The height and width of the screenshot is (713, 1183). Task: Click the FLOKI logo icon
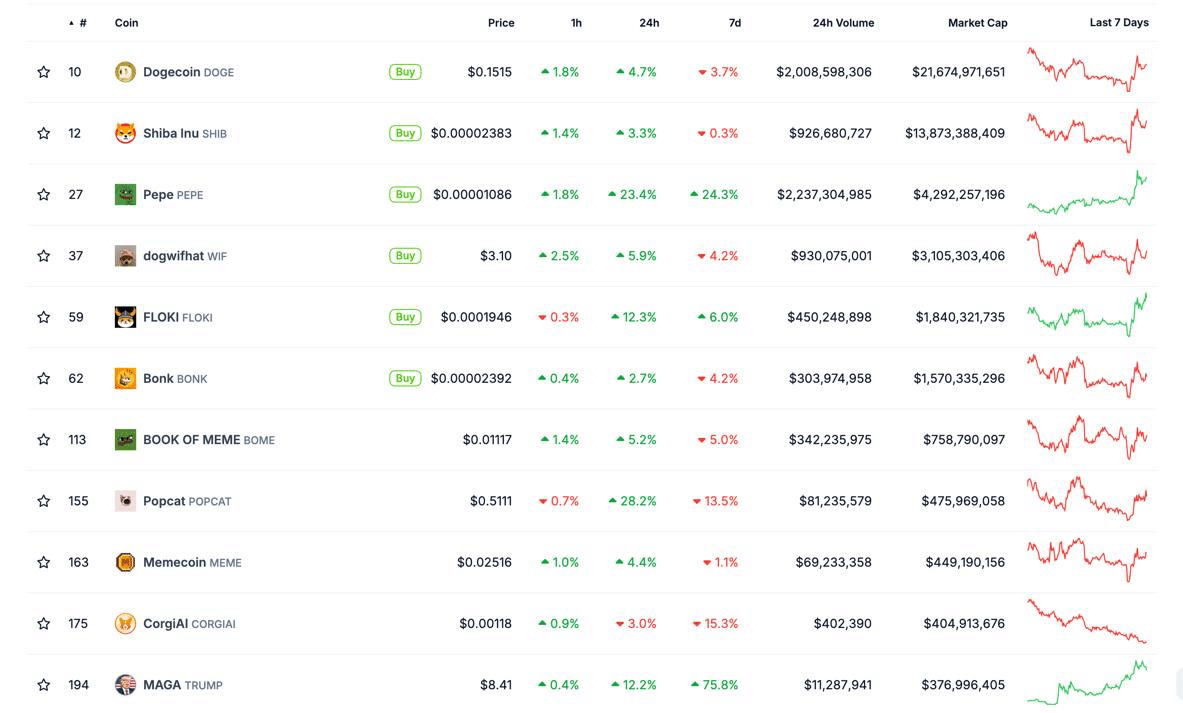coord(125,316)
